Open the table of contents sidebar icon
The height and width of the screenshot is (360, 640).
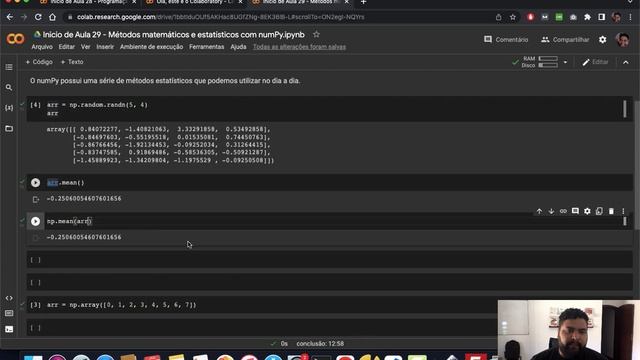(9, 67)
